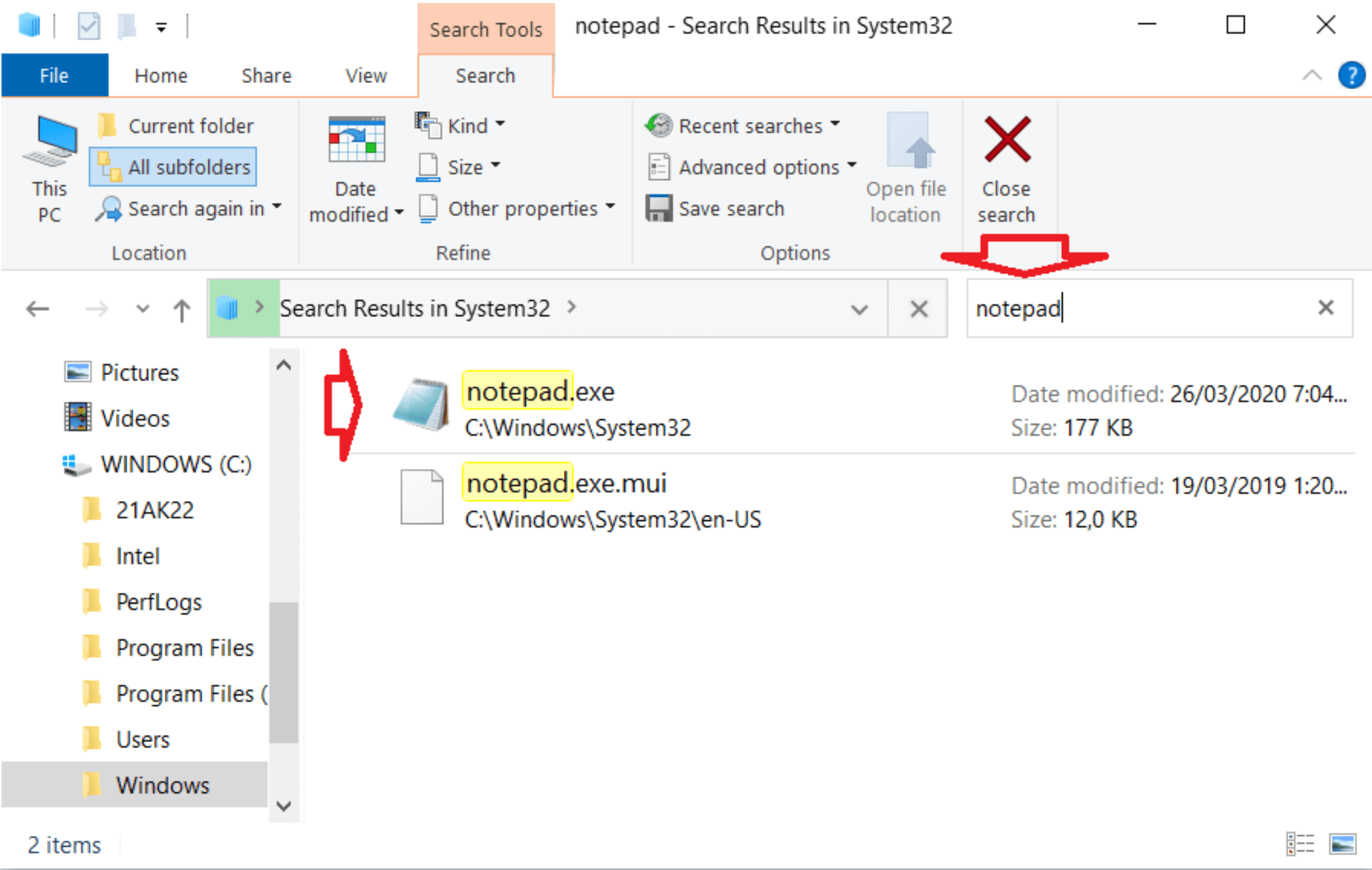This screenshot has width=1372, height=870.
Task: Toggle All subfolders search scope
Action: coord(174,167)
